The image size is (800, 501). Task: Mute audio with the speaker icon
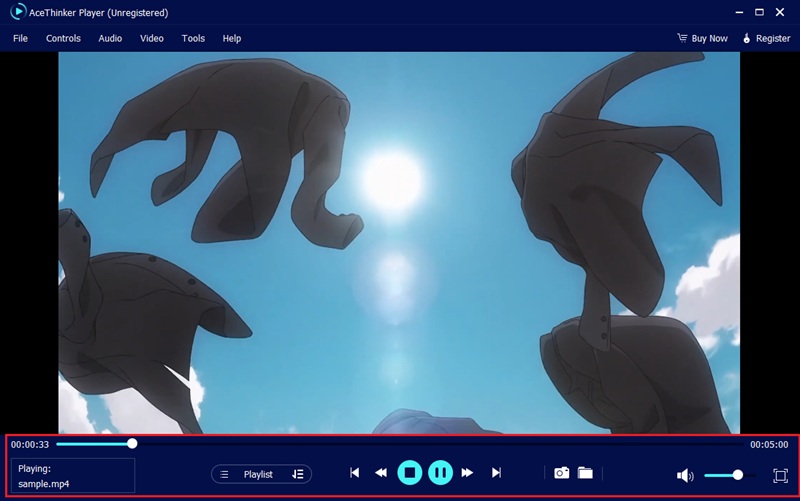click(685, 475)
